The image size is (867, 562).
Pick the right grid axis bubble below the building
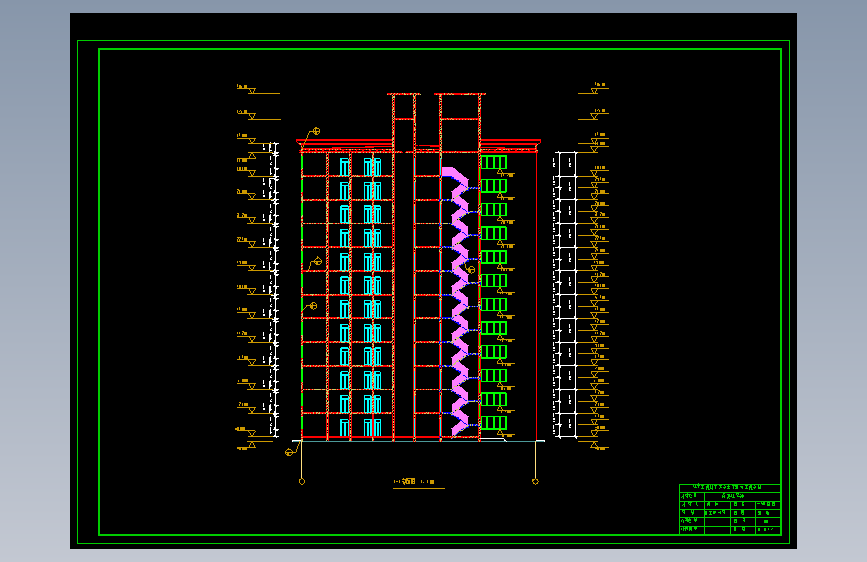[x=535, y=482]
